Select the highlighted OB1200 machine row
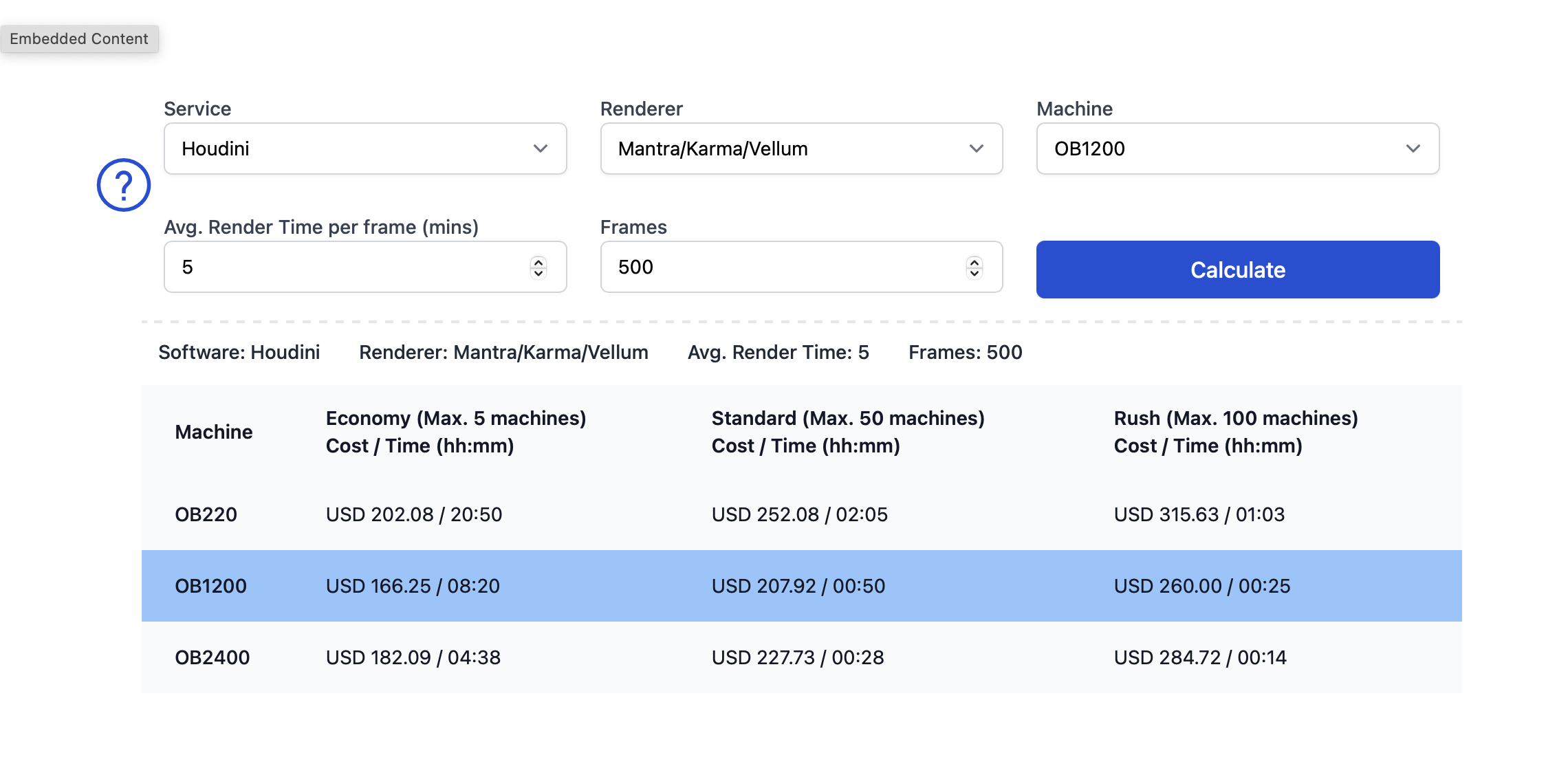The width and height of the screenshot is (1568, 777). pyautogui.click(x=802, y=586)
